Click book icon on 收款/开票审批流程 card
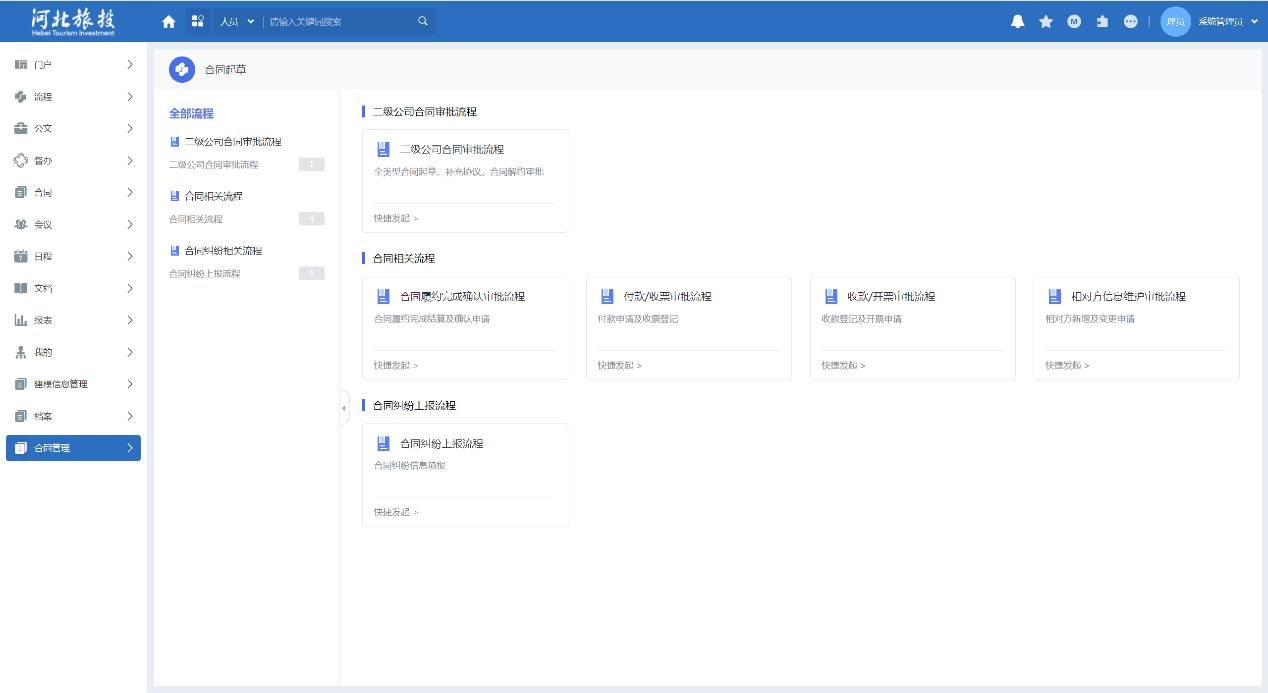The height and width of the screenshot is (693, 1268). click(x=831, y=297)
